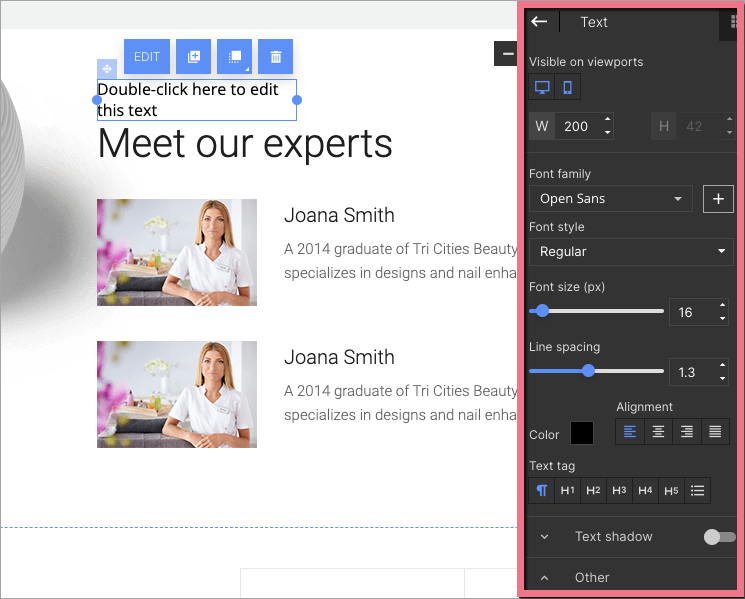Click the width W input field
The height and width of the screenshot is (599, 745).
(576, 126)
